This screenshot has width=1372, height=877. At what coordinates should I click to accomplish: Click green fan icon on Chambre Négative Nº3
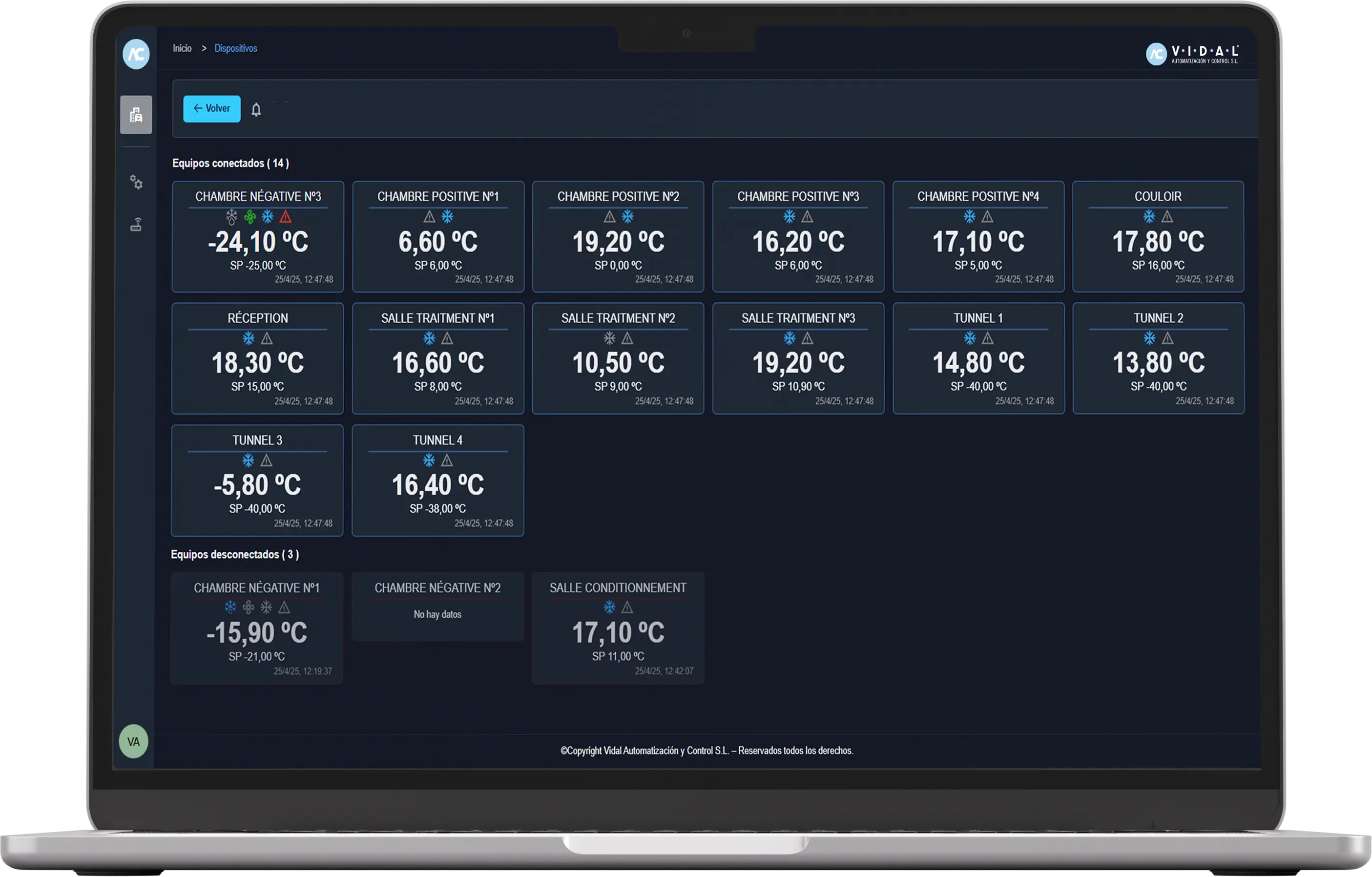(x=249, y=216)
